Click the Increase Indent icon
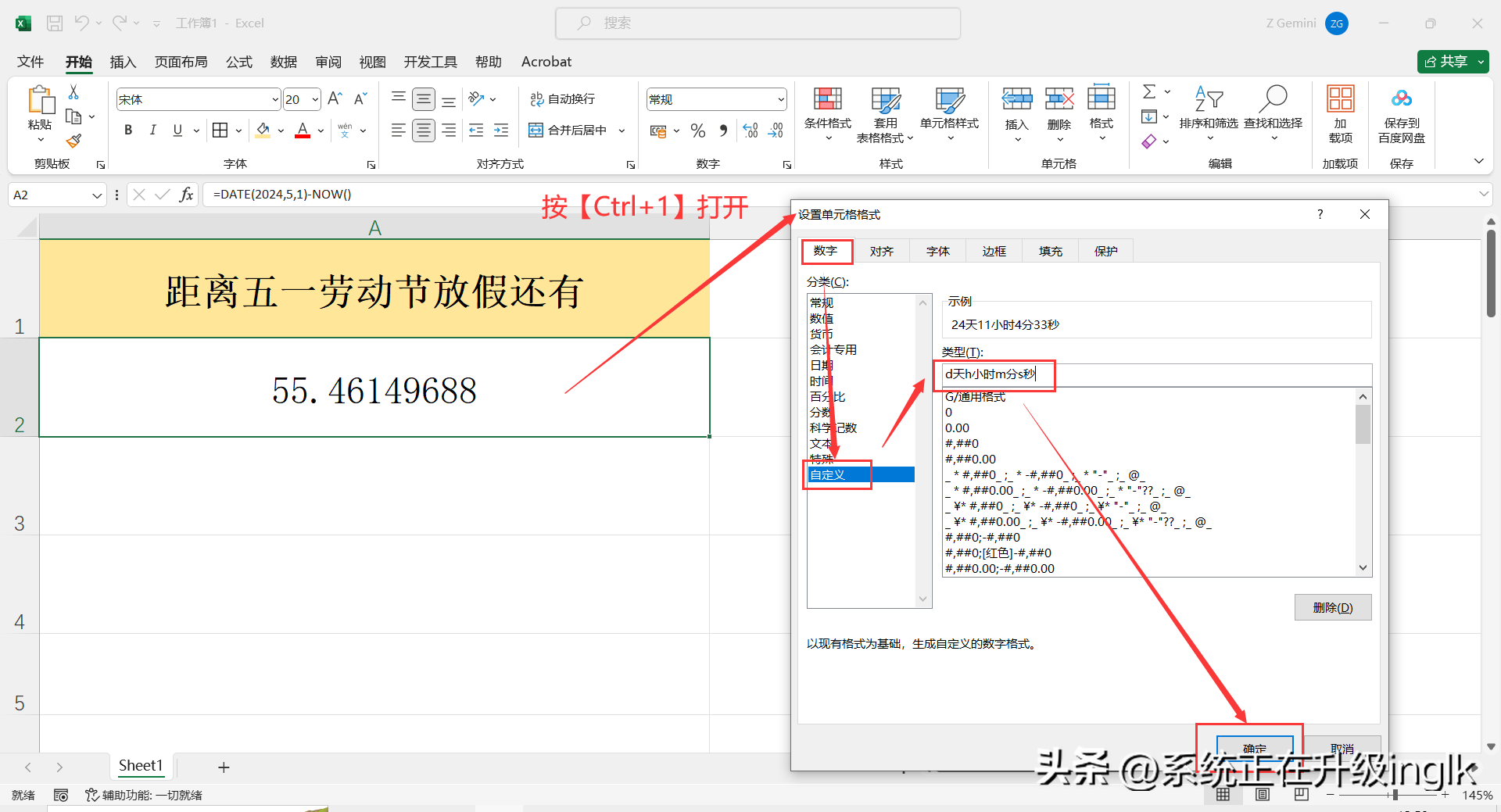1501x812 pixels. [x=501, y=130]
